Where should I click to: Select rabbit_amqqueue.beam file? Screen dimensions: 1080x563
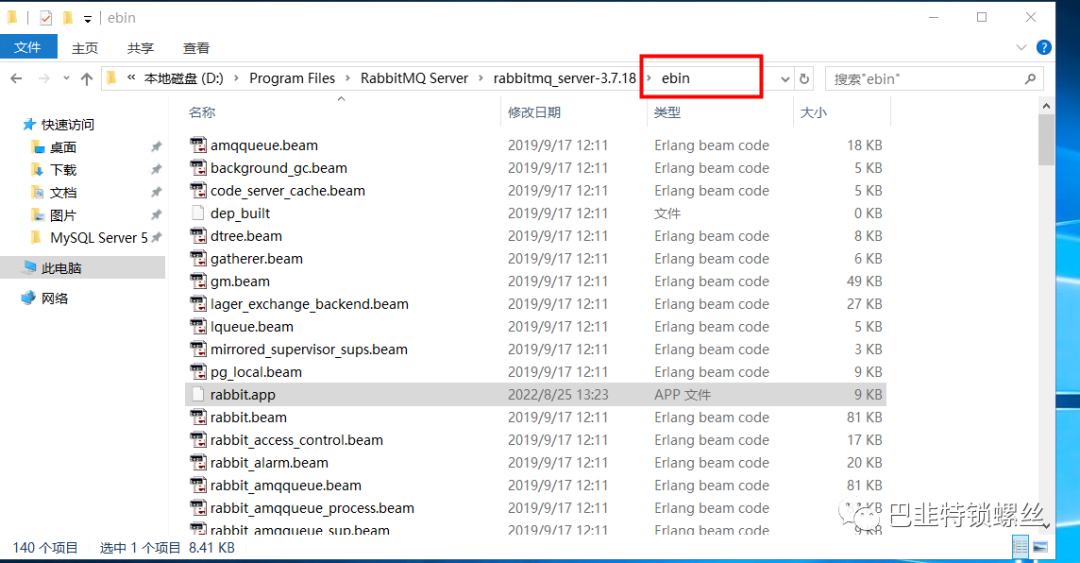[x=286, y=486]
